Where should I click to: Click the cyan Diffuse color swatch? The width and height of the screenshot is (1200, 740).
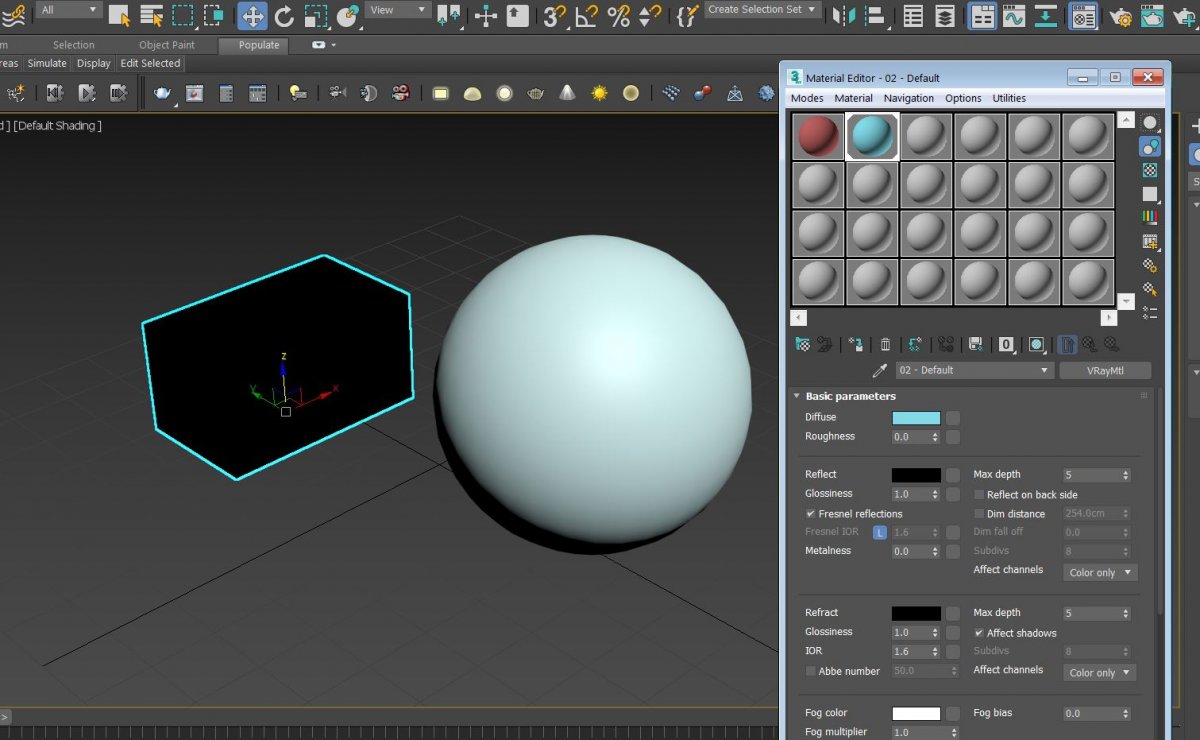(916, 418)
